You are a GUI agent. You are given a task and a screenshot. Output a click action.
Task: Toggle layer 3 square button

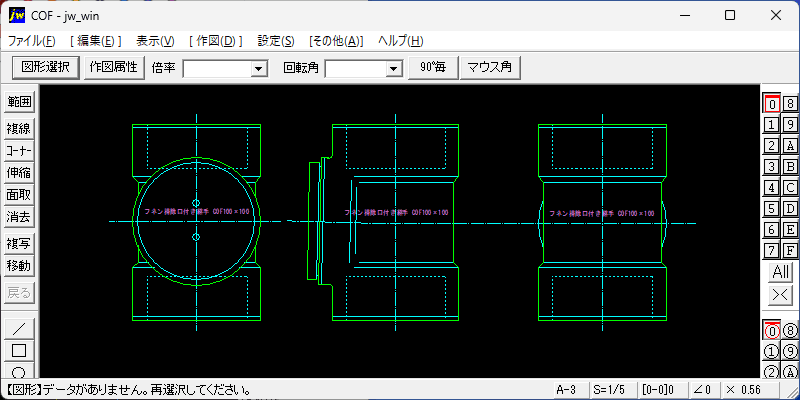771,166
